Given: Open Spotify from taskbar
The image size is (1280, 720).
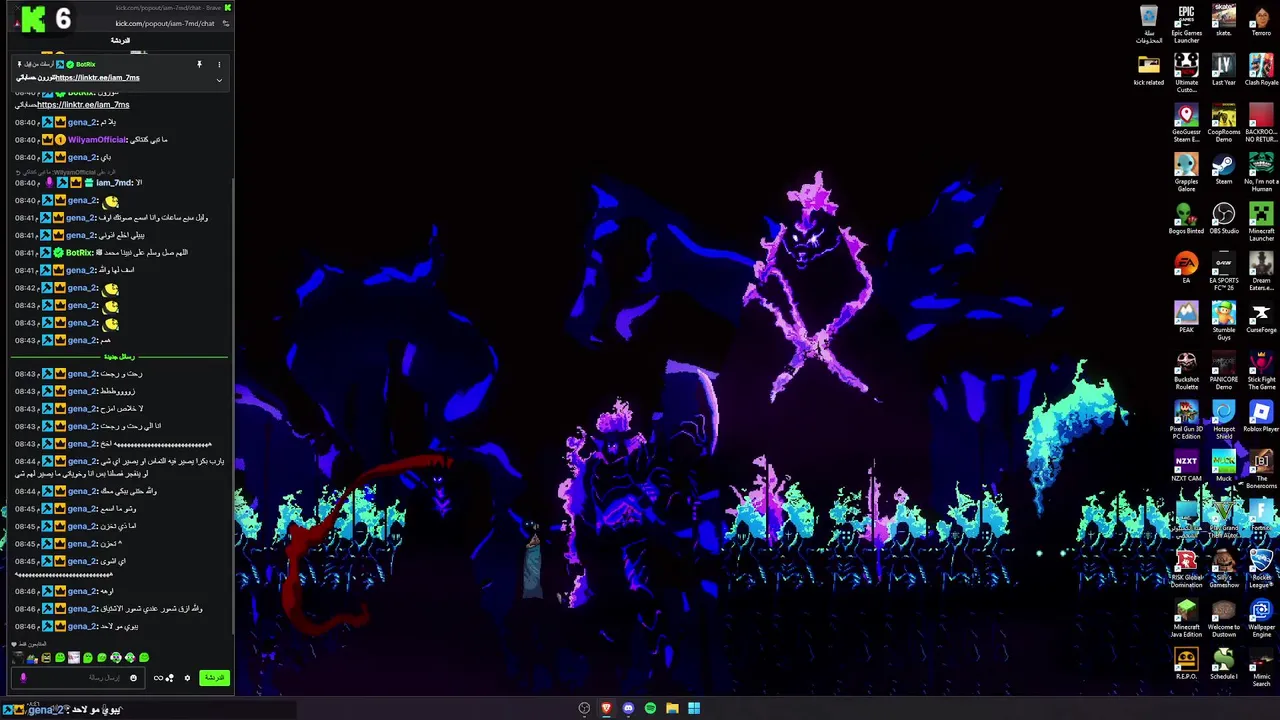Looking at the screenshot, I should point(650,708).
